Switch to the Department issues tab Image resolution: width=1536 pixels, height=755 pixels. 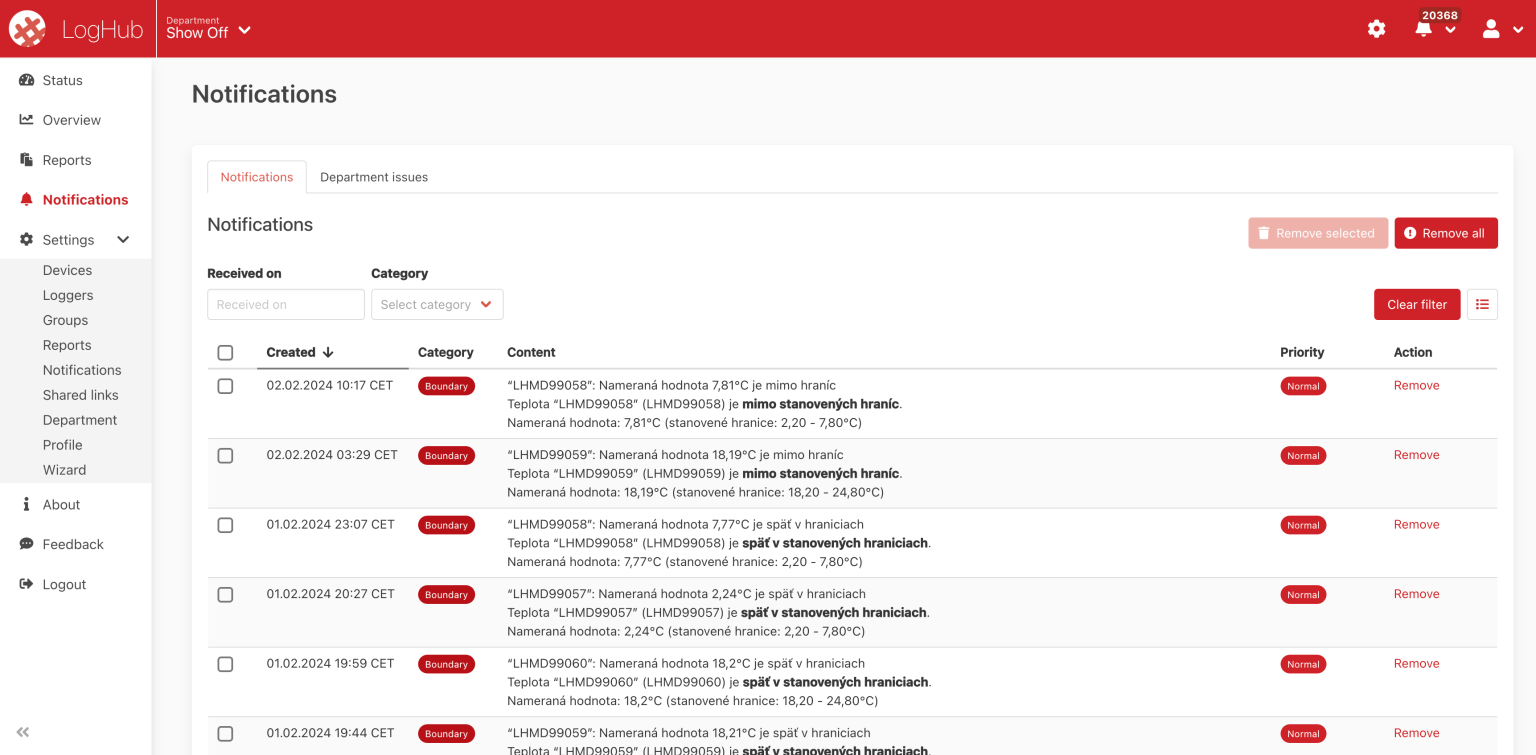point(374,177)
